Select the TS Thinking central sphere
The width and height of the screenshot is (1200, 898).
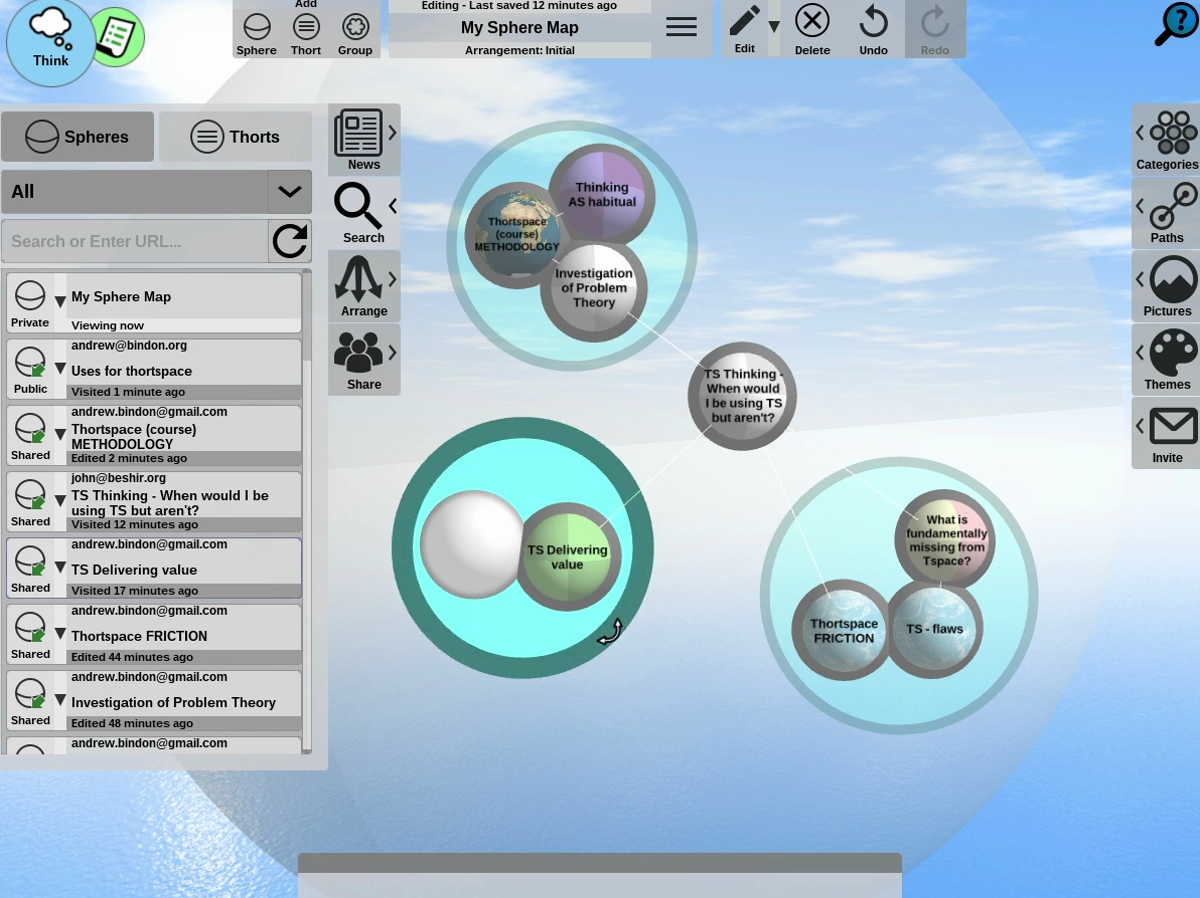coord(742,396)
